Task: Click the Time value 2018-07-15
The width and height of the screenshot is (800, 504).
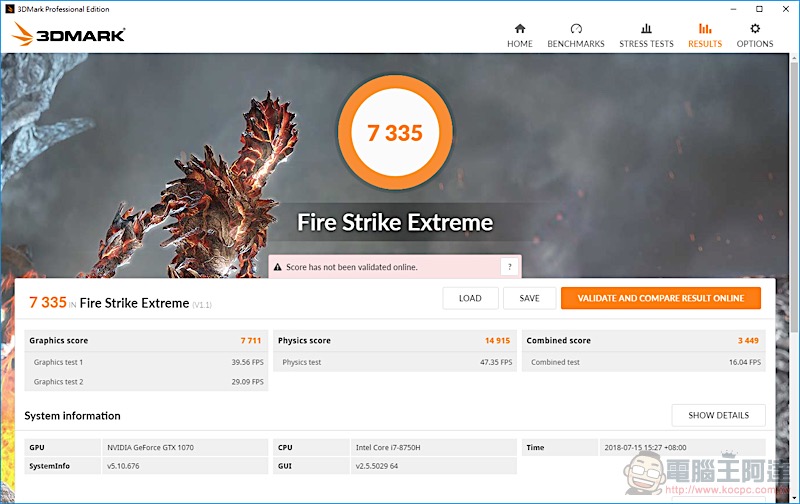Action: tap(645, 447)
